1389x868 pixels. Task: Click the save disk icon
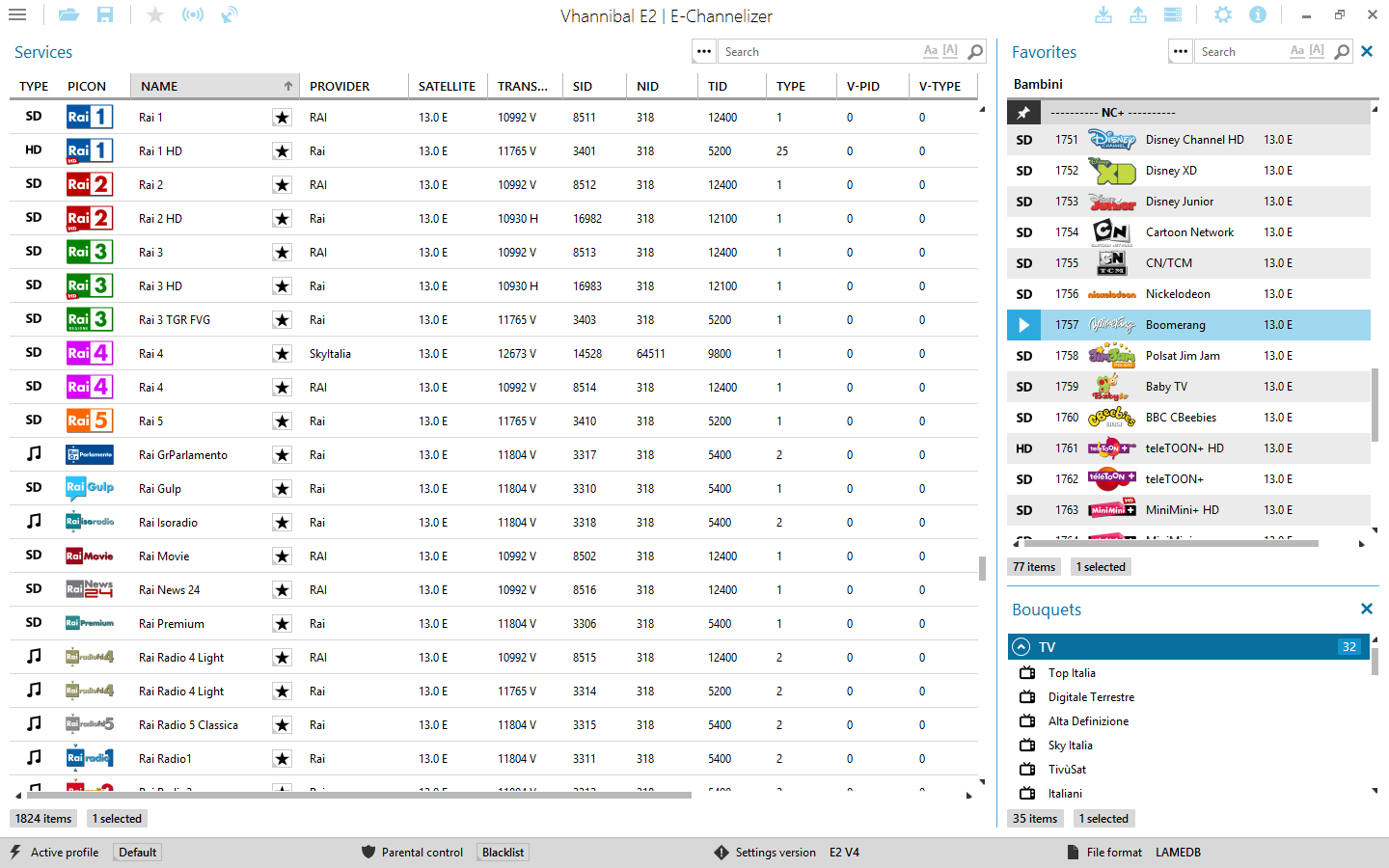click(x=105, y=15)
